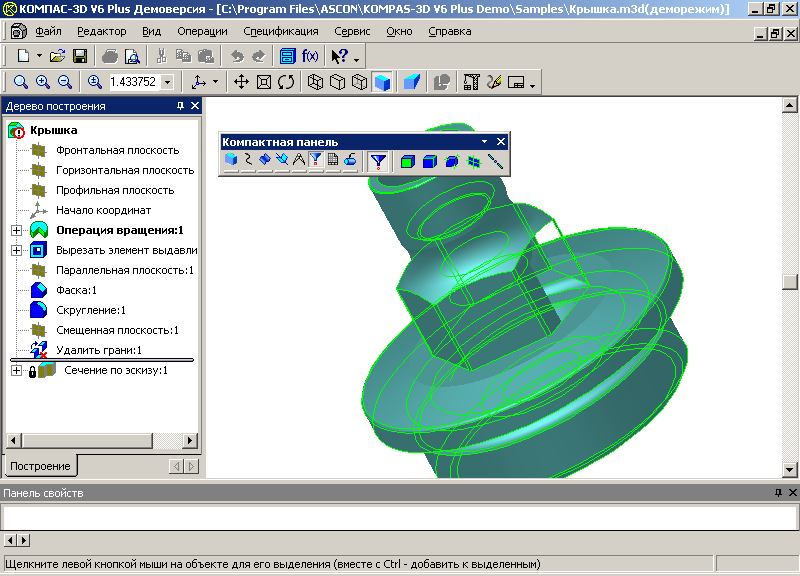Click the Show All fit-to-window icon
Viewport: 800px width, 576px height.
pyautogui.click(x=264, y=82)
